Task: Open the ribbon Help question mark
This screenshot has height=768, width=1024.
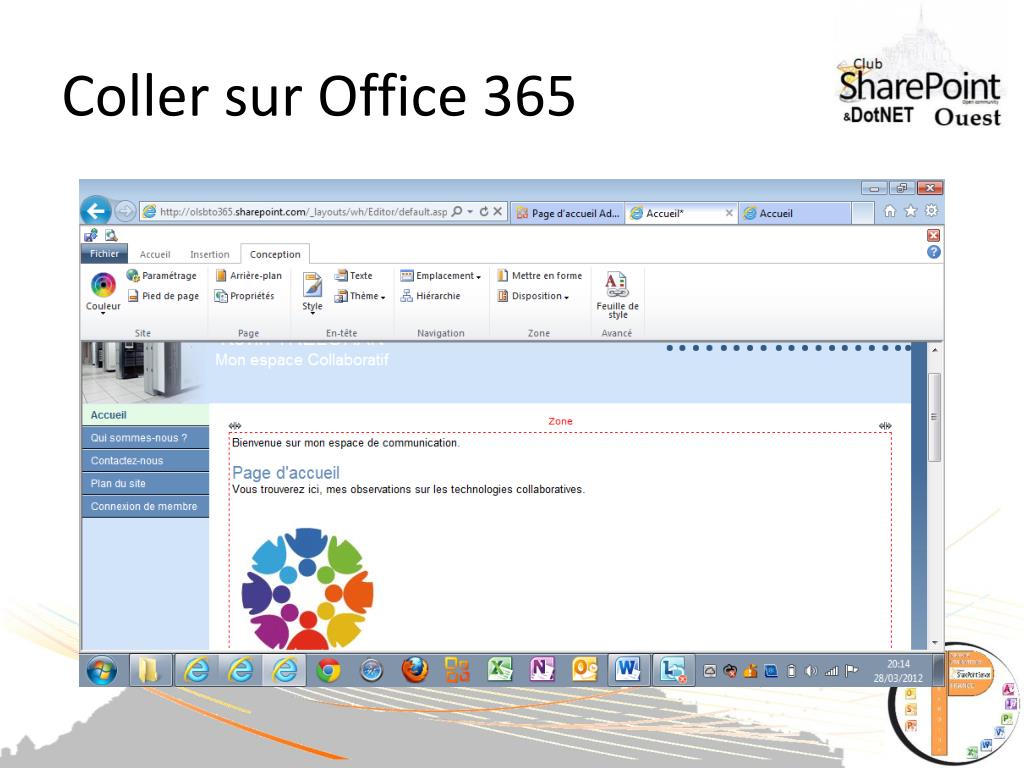Action: point(934,252)
